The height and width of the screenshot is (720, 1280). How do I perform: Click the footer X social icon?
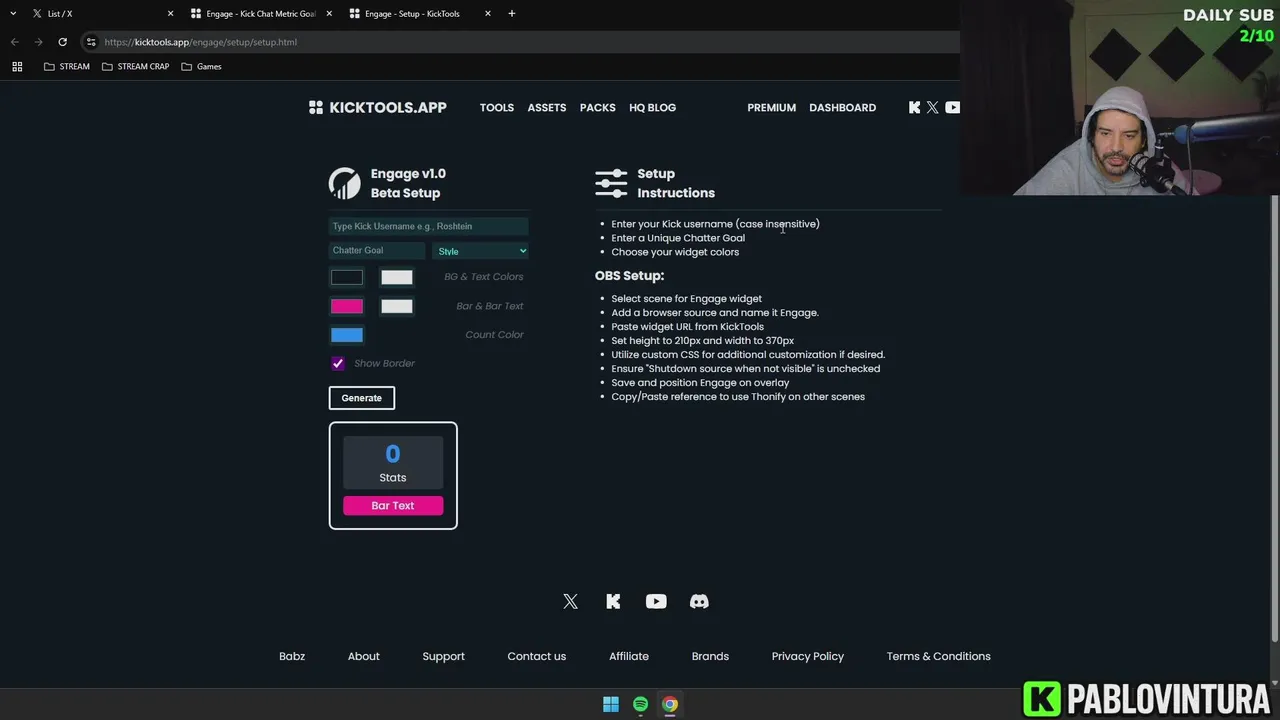570,601
